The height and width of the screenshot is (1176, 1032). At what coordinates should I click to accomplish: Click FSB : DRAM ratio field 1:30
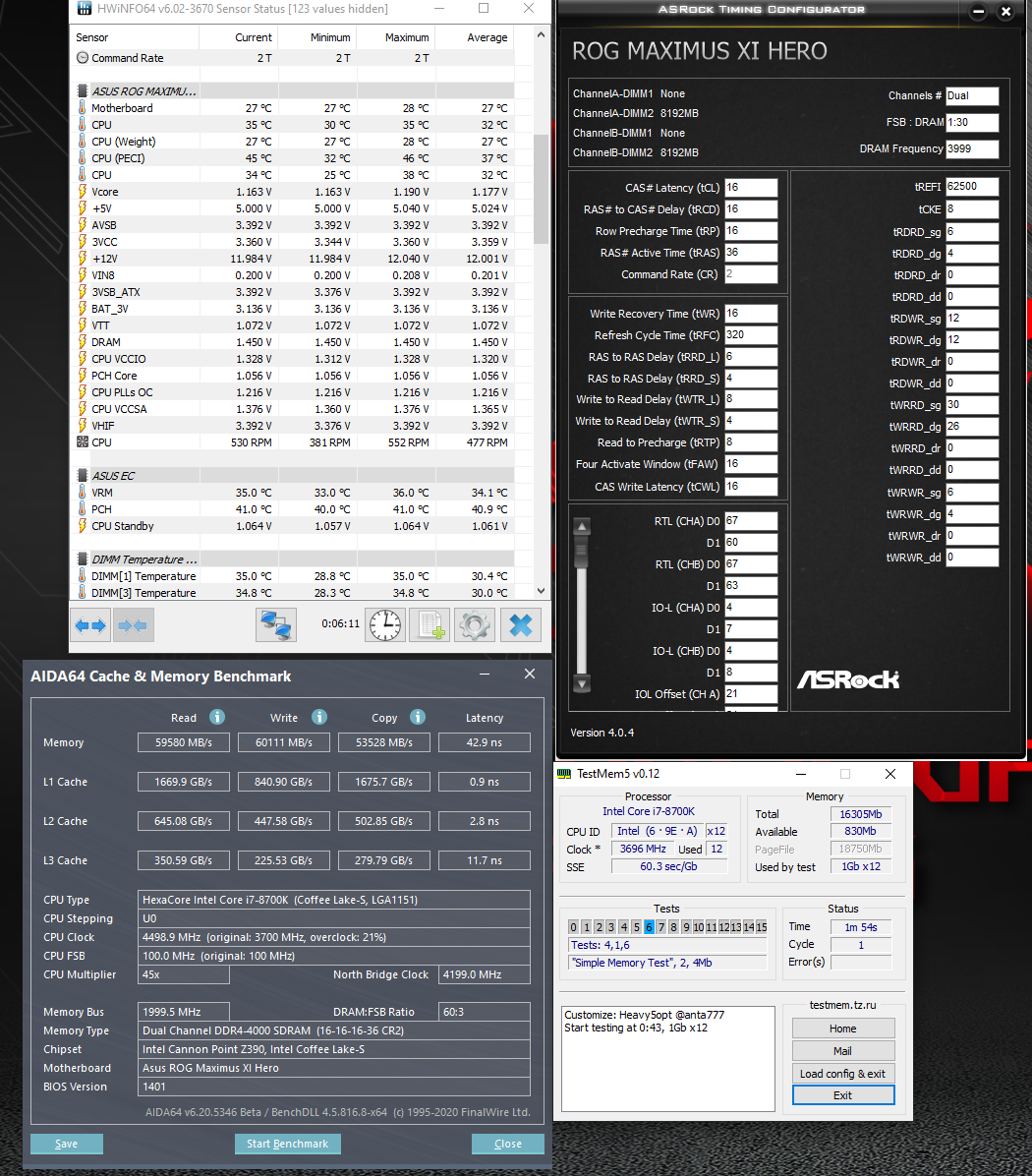[972, 122]
